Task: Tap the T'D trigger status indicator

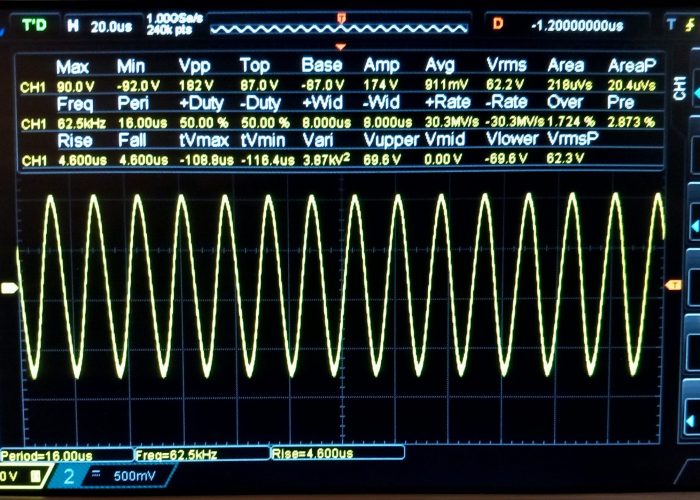Action: [34, 25]
